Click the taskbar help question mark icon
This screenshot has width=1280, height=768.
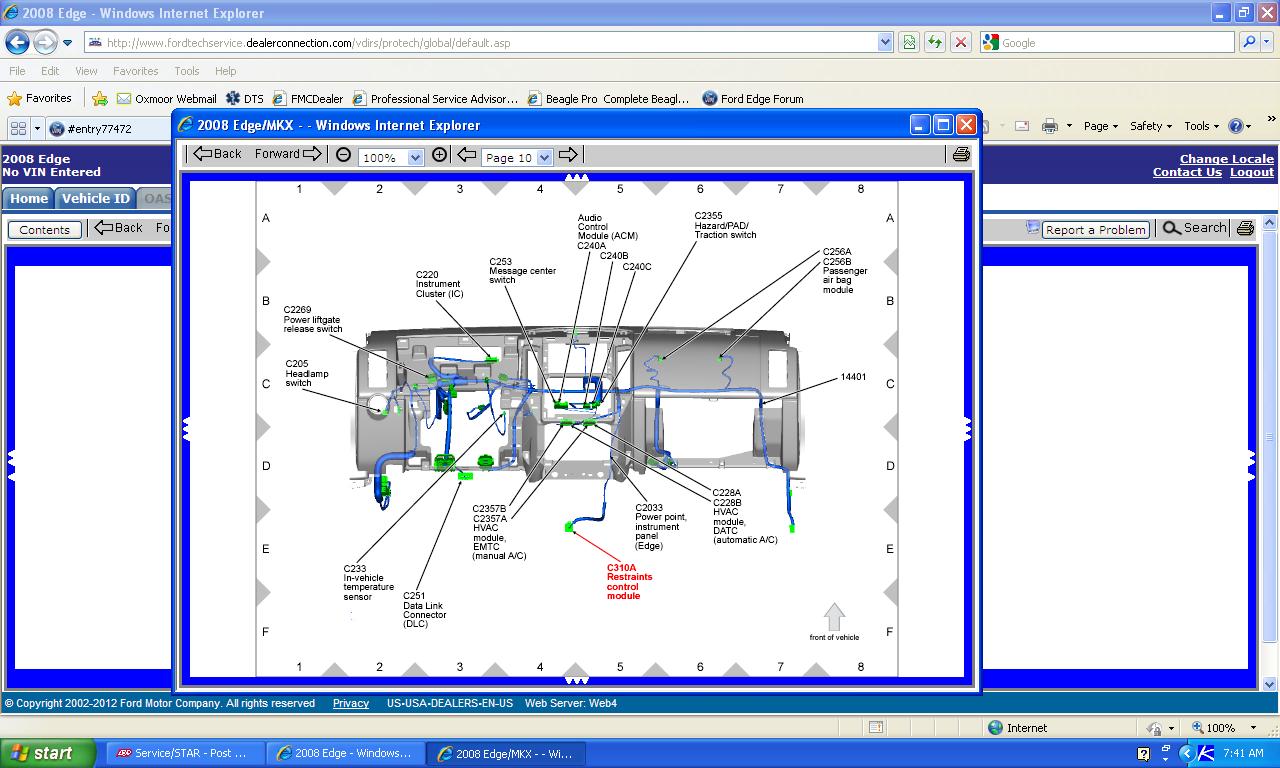1144,754
